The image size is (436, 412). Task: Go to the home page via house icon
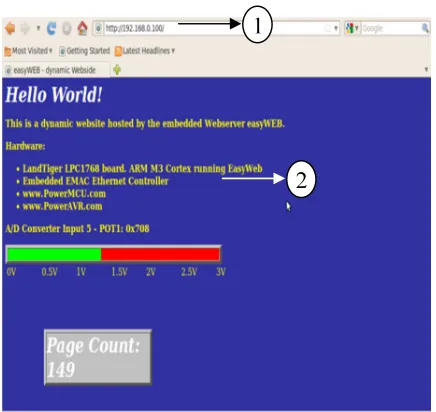click(82, 28)
